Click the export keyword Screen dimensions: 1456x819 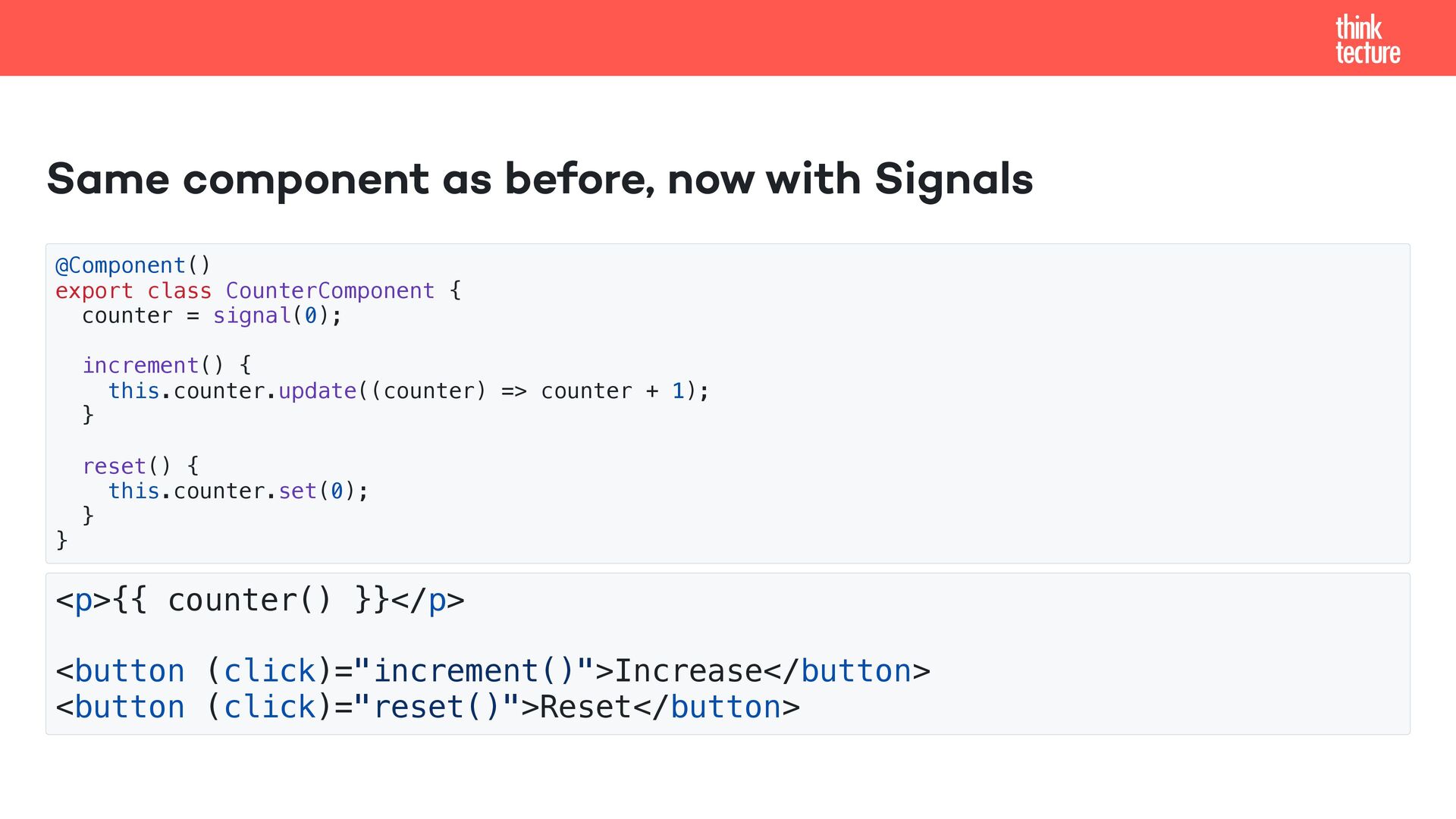(x=94, y=290)
